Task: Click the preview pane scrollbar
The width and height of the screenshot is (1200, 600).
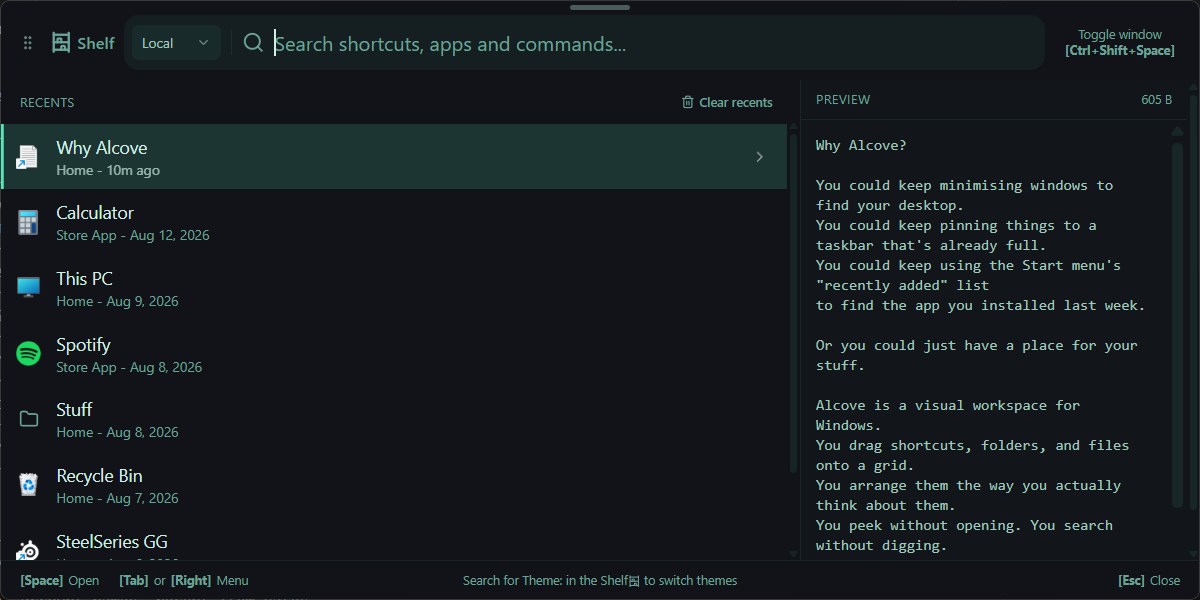Action: pyautogui.click(x=1178, y=325)
